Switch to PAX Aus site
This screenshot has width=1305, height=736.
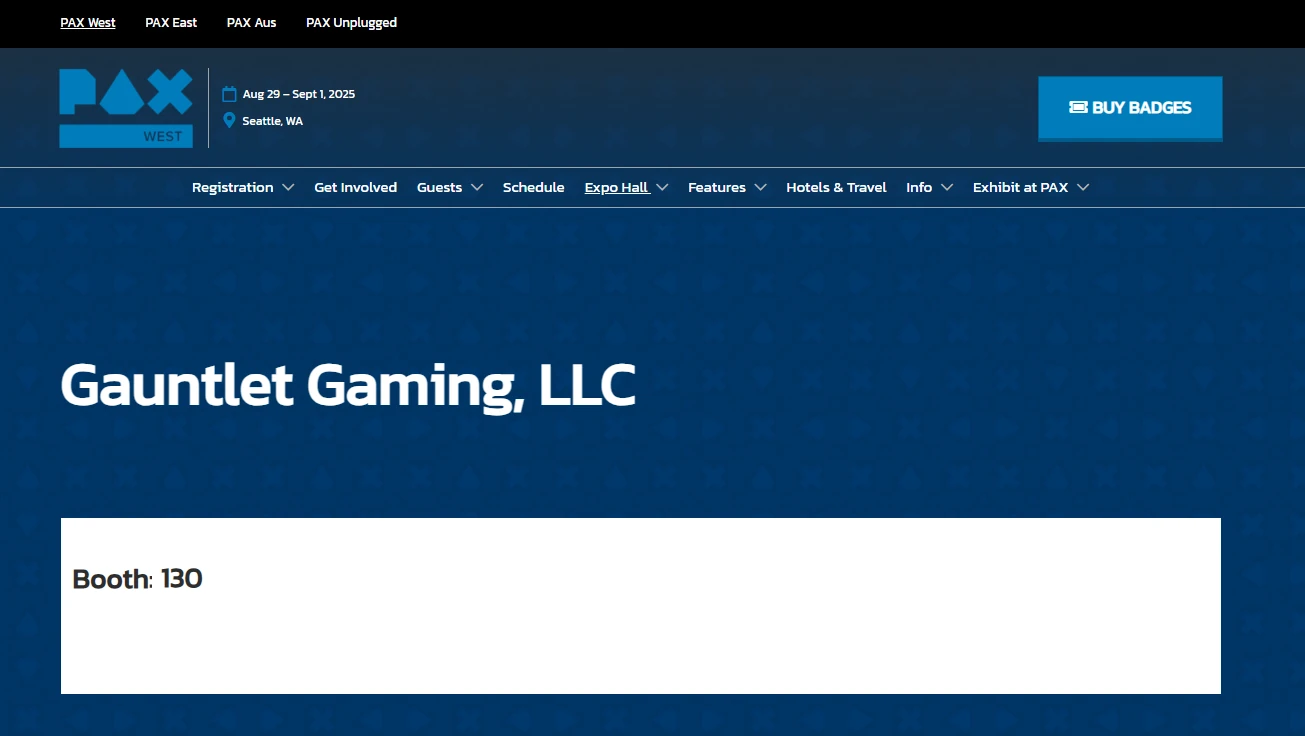point(251,23)
